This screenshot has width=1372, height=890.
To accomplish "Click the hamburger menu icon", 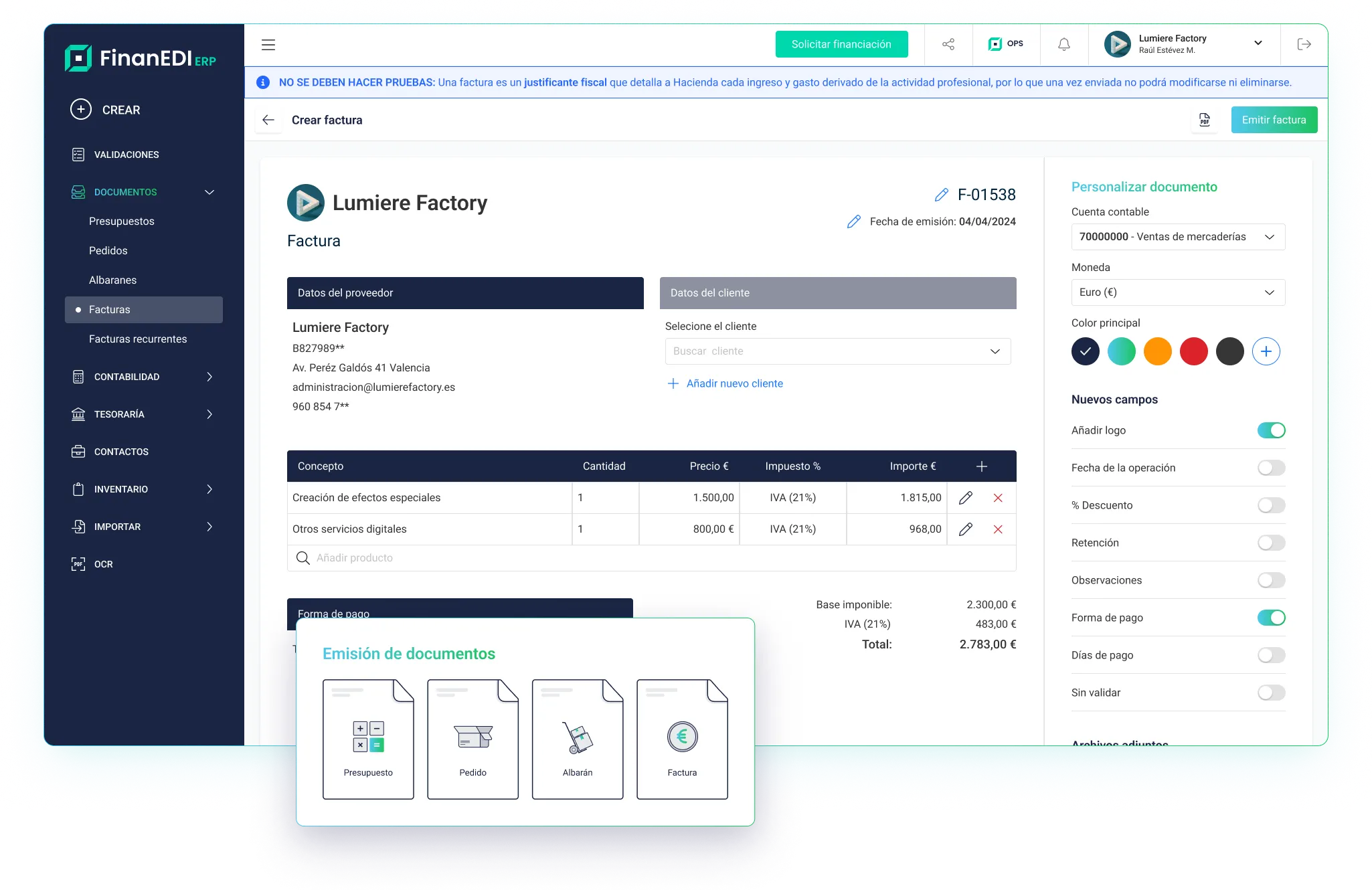I will [268, 45].
